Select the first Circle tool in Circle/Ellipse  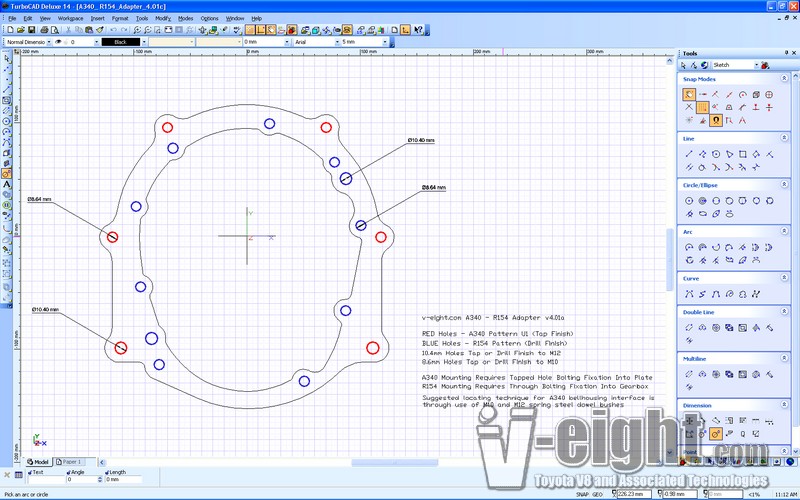coord(689,200)
